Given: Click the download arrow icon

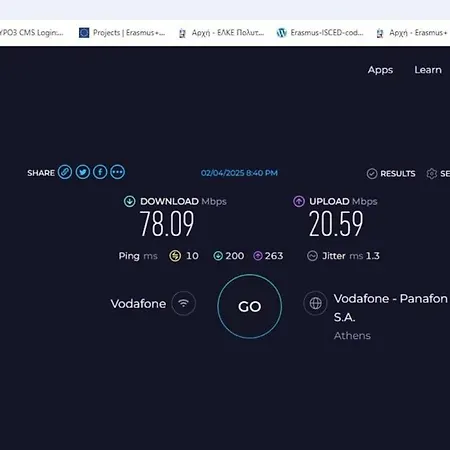Looking at the screenshot, I should pyautogui.click(x=130, y=201).
